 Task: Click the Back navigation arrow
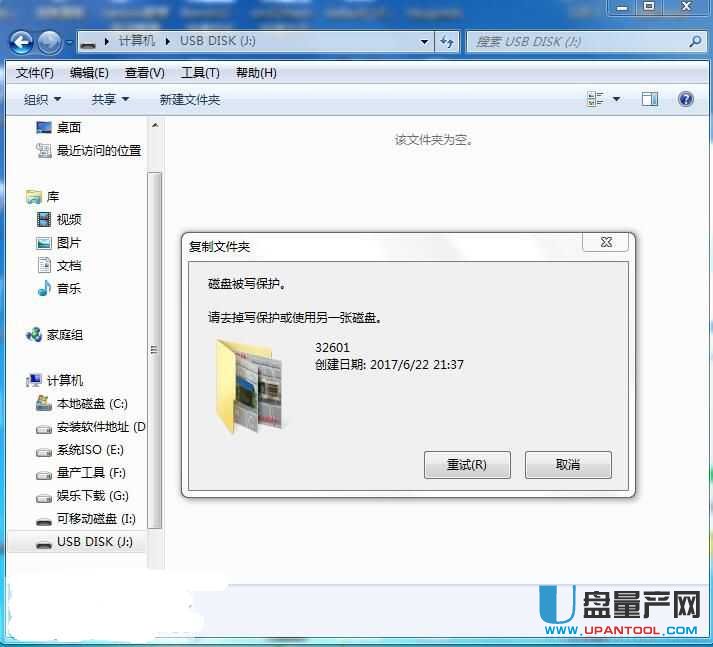[22, 42]
